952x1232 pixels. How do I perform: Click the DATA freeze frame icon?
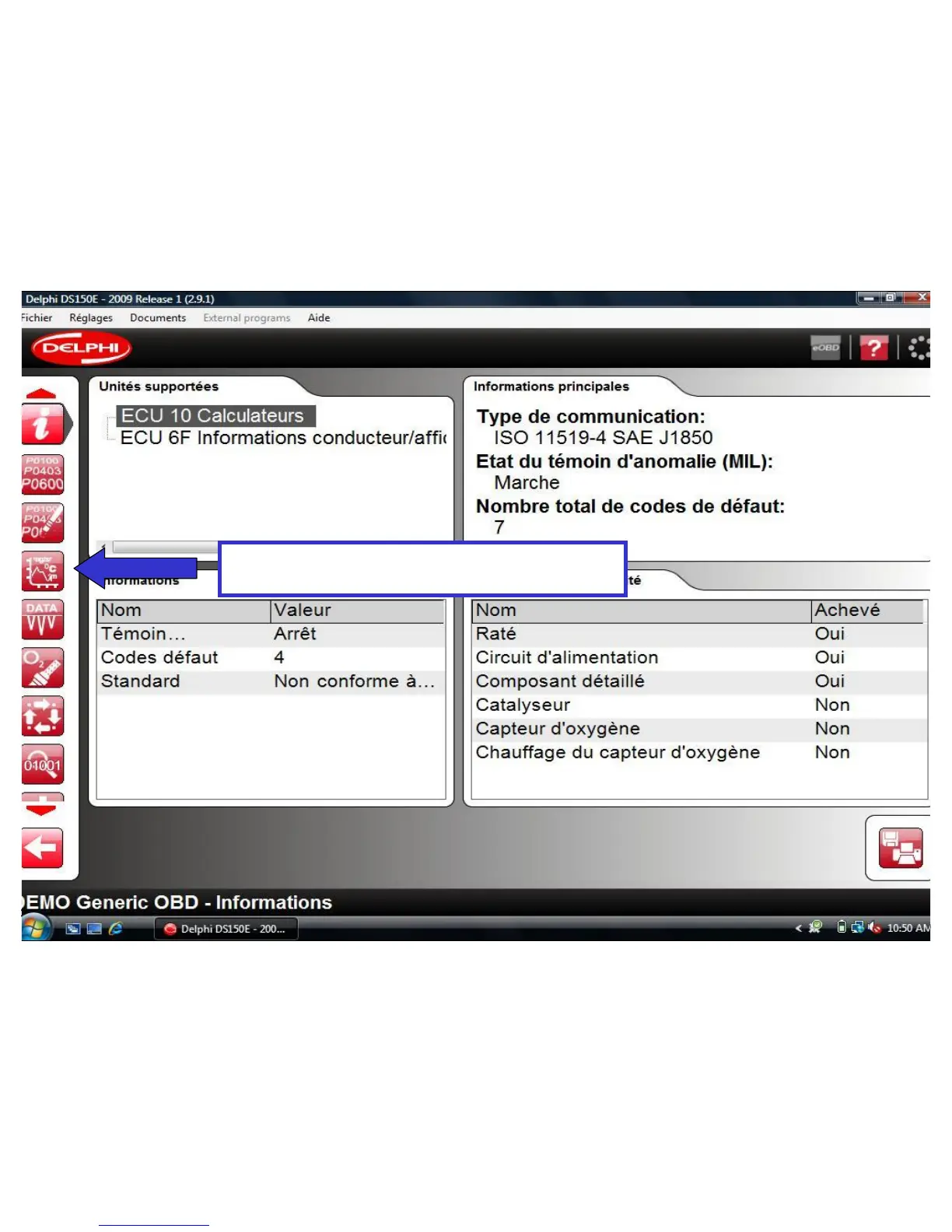[x=43, y=619]
